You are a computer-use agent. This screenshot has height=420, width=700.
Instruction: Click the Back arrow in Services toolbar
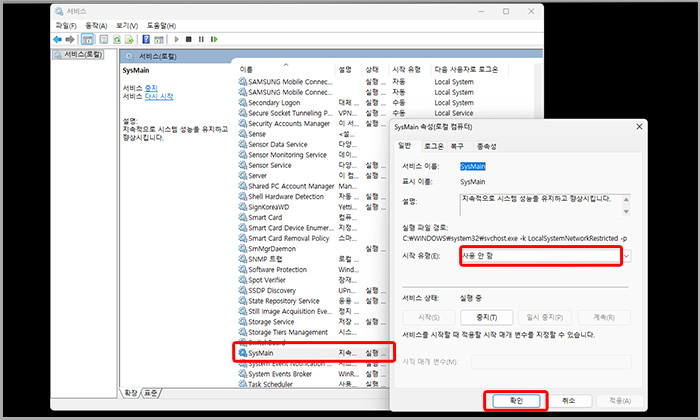pyautogui.click(x=58, y=40)
